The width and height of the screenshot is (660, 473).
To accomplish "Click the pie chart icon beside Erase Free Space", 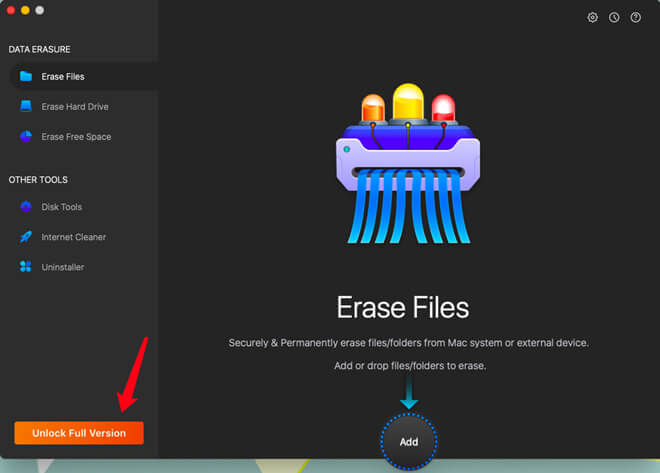I will click(26, 136).
